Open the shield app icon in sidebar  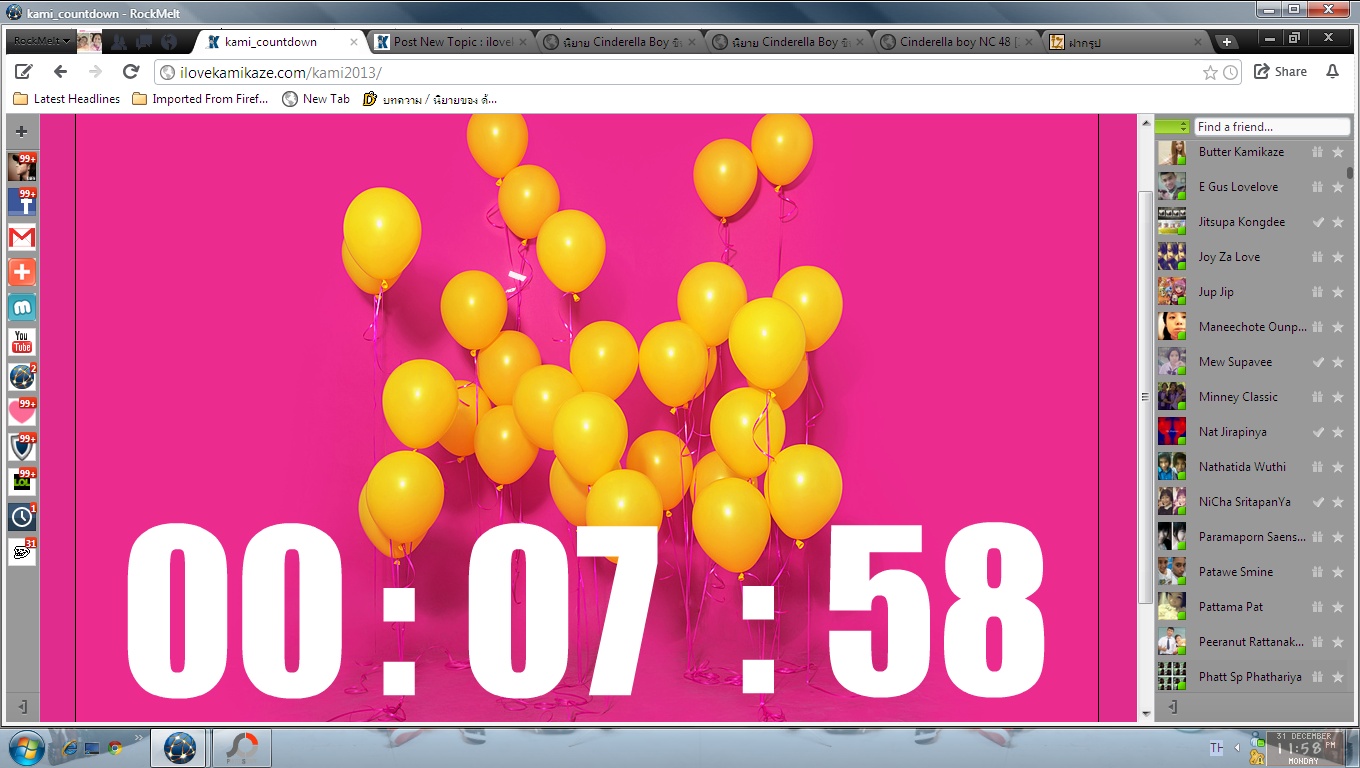click(22, 447)
